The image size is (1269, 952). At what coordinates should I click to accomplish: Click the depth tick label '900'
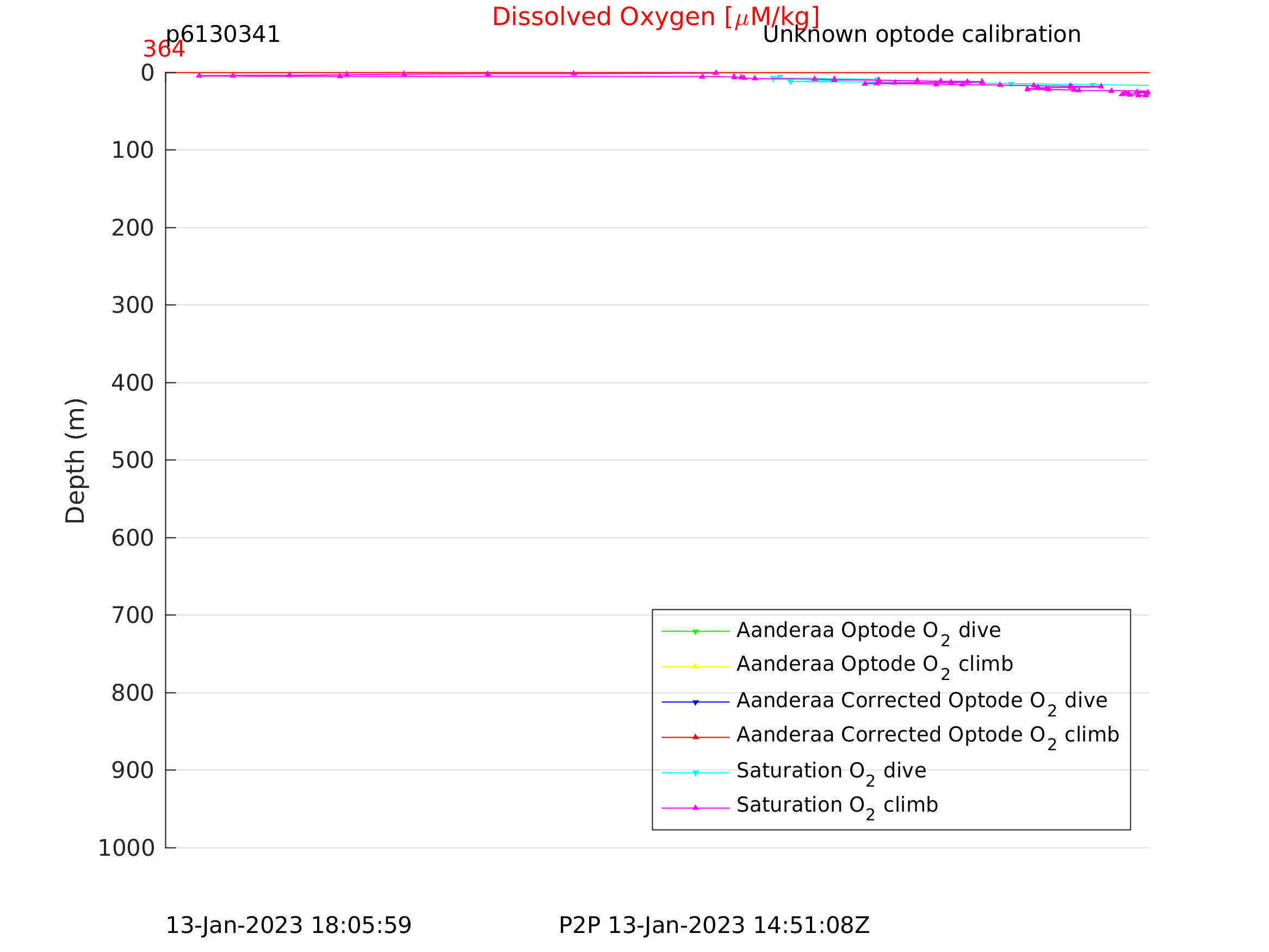point(133,771)
